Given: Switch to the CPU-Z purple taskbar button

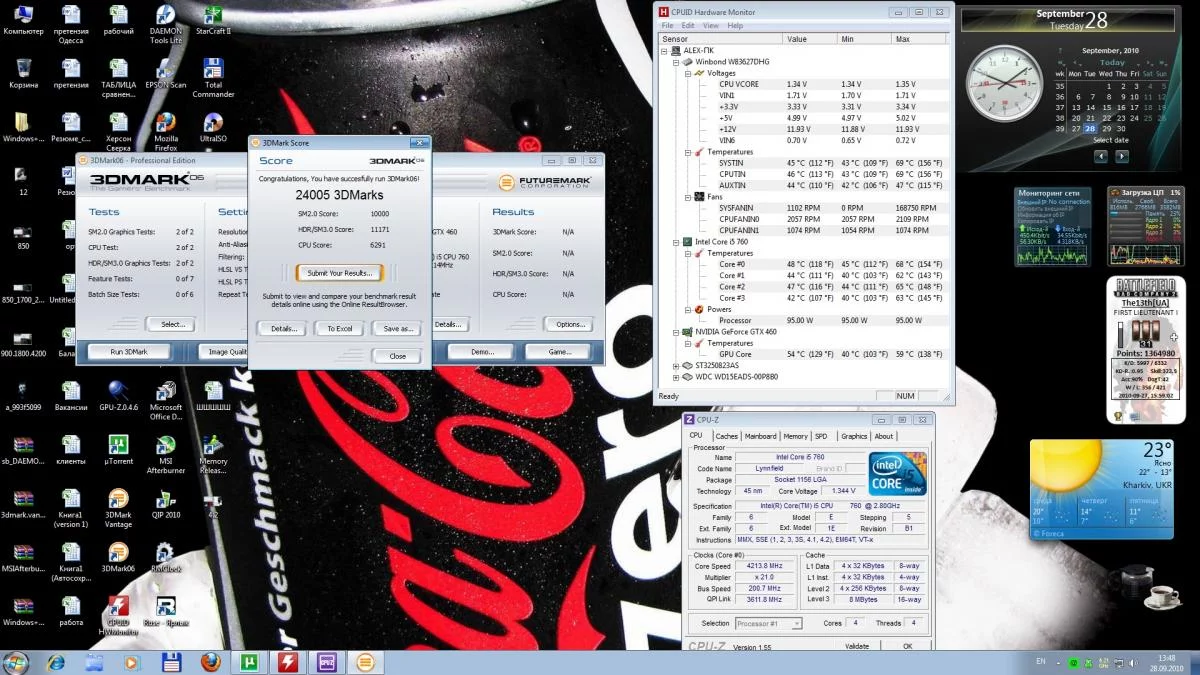Looking at the screenshot, I should tap(327, 662).
